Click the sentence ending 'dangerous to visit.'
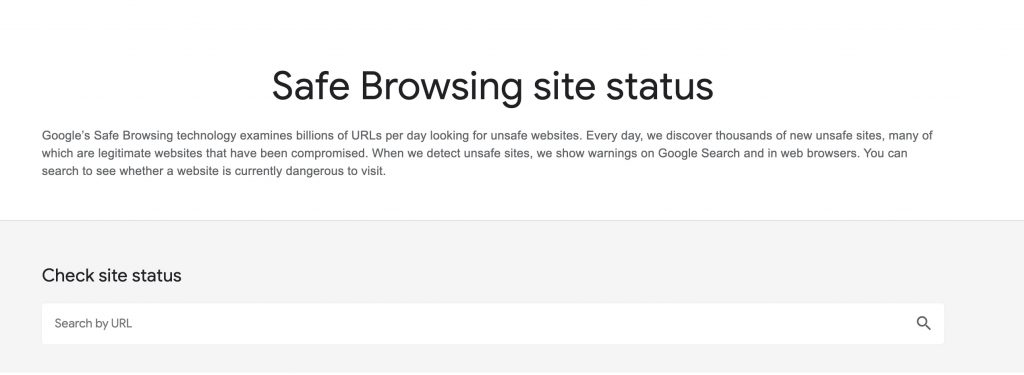Screen dimensions: 1024x375 coord(214,173)
